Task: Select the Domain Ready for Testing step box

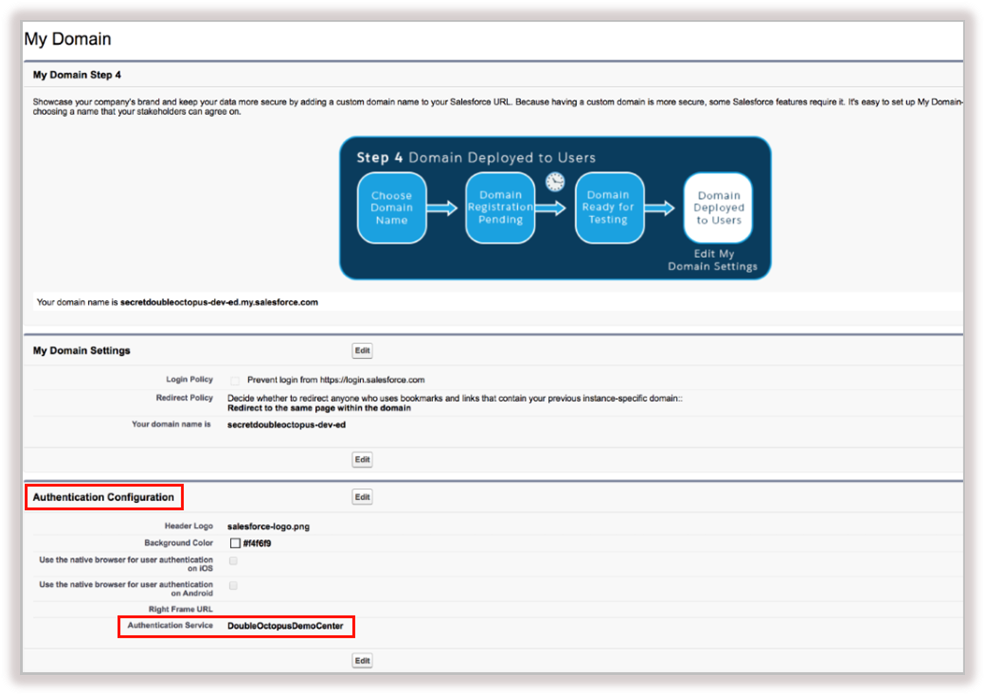Action: pyautogui.click(x=609, y=208)
